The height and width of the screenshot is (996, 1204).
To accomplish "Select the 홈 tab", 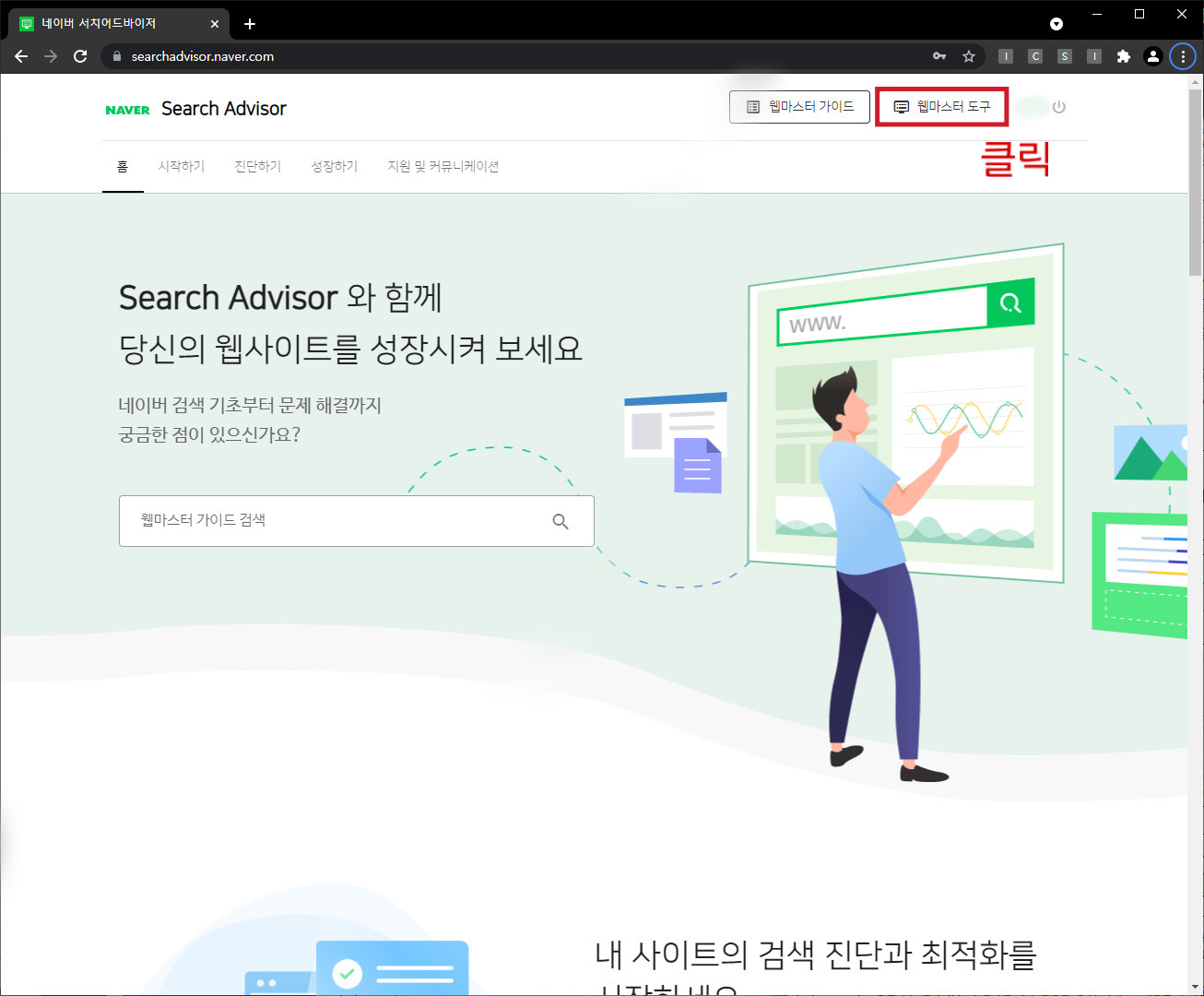I will pyautogui.click(x=123, y=167).
